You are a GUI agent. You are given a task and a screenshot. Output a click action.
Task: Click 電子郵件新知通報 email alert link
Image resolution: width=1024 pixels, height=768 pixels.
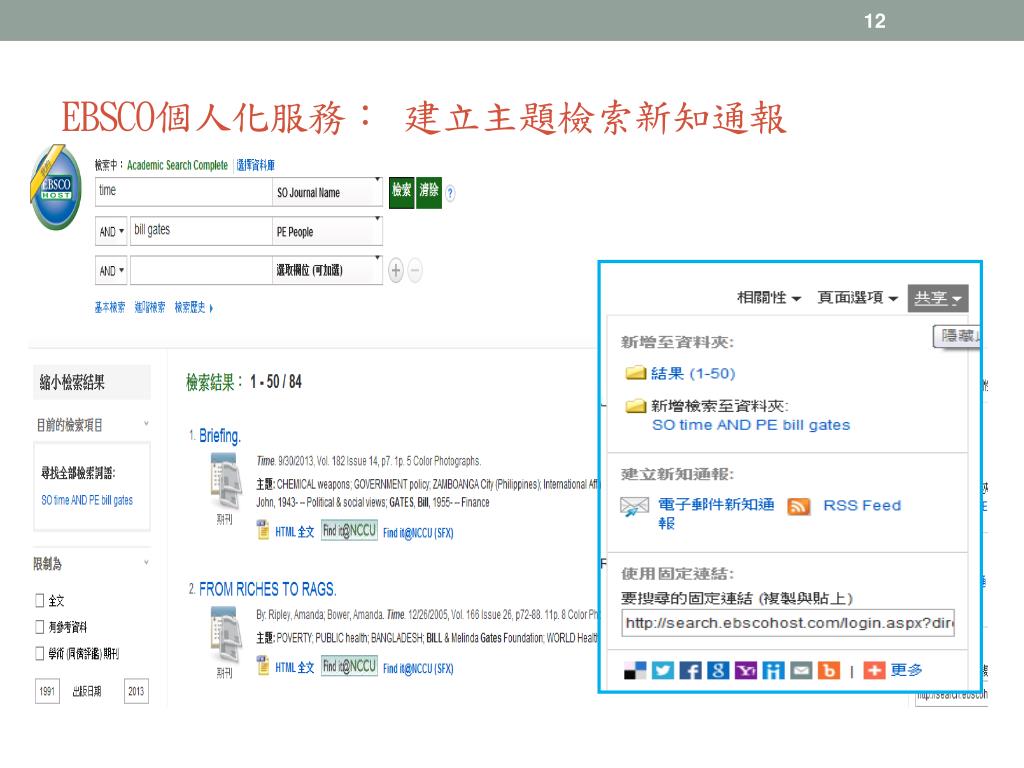click(716, 513)
